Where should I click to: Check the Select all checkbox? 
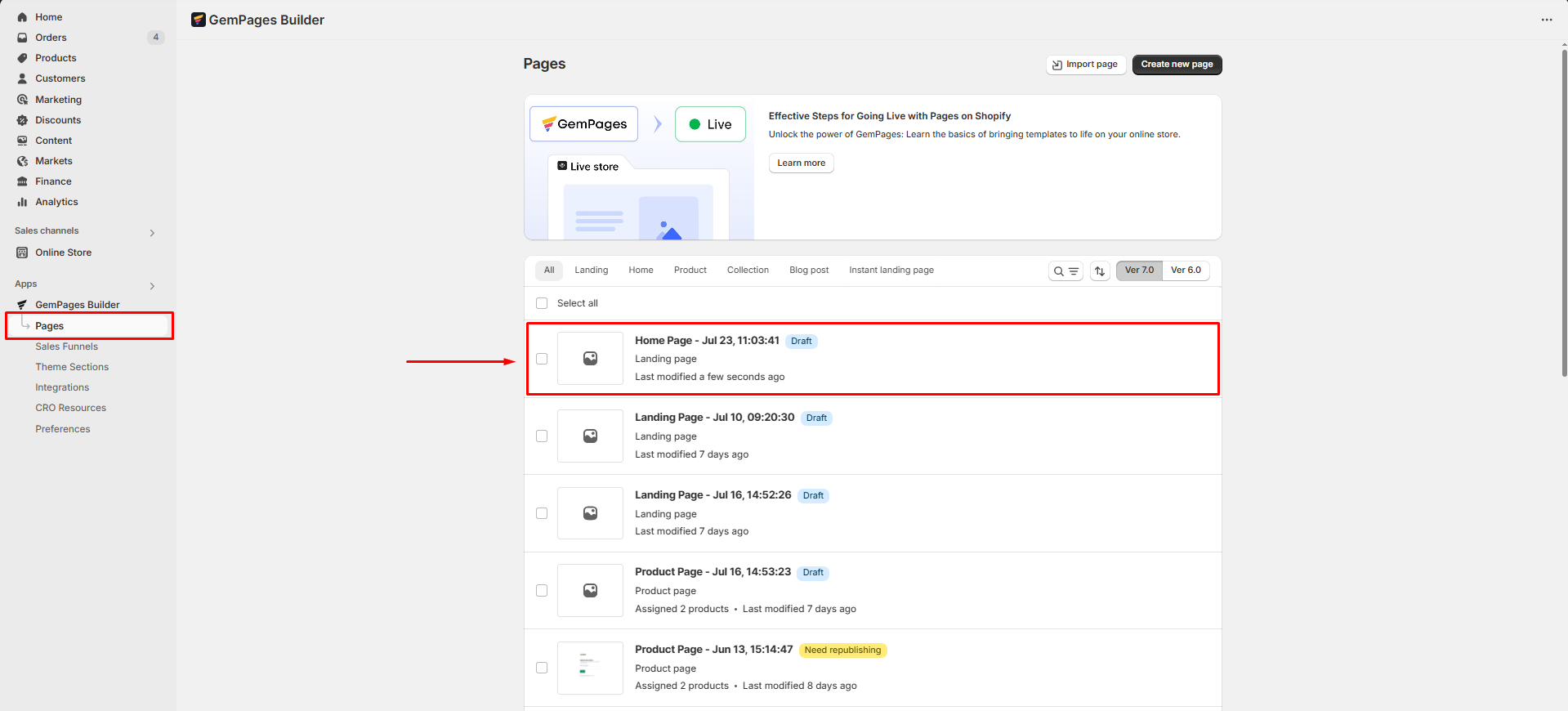pos(542,303)
